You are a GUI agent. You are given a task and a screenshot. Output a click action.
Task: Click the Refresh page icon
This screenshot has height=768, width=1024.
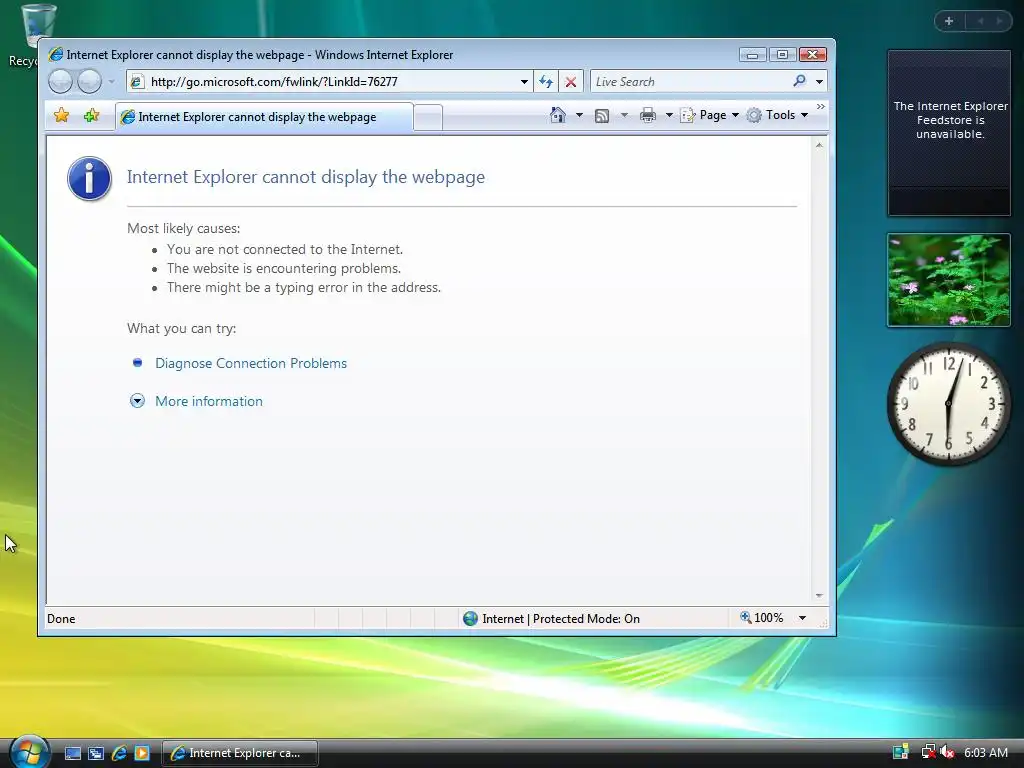546,82
